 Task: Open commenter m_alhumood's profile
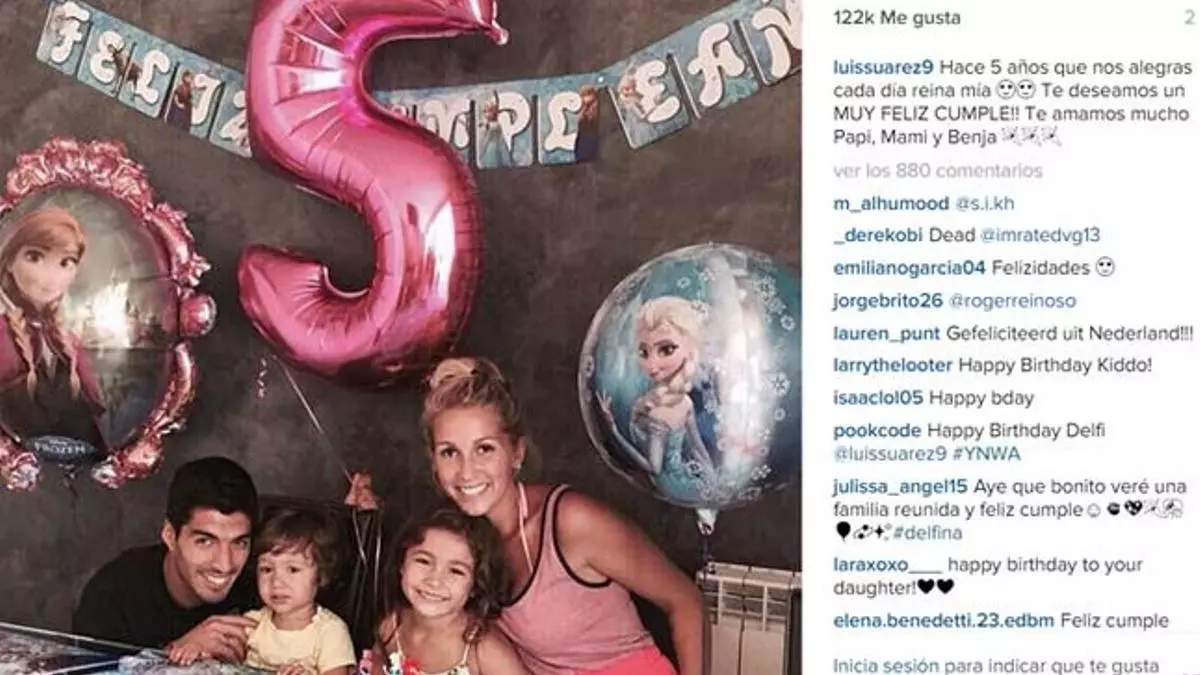pos(891,204)
